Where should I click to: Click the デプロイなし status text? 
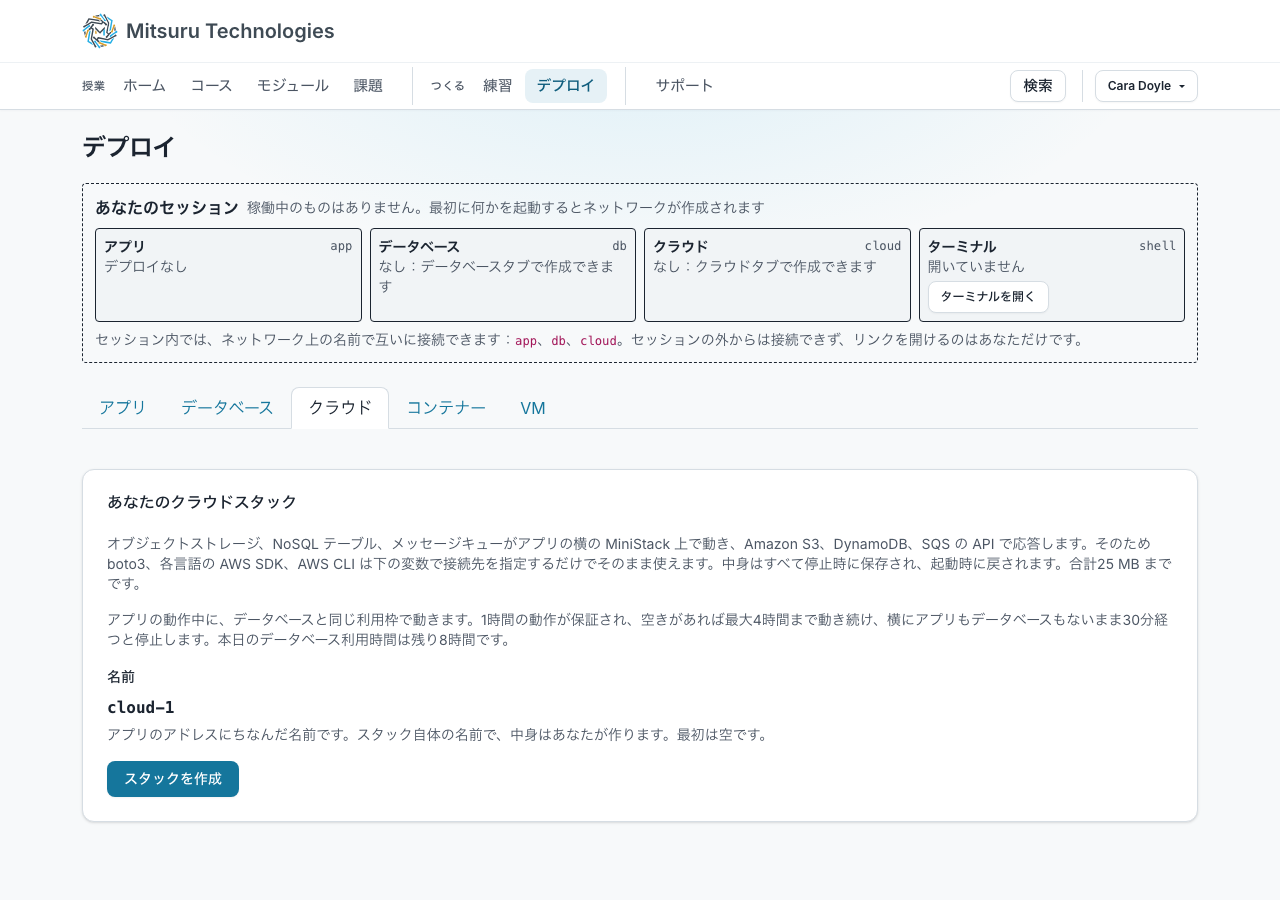pos(146,267)
